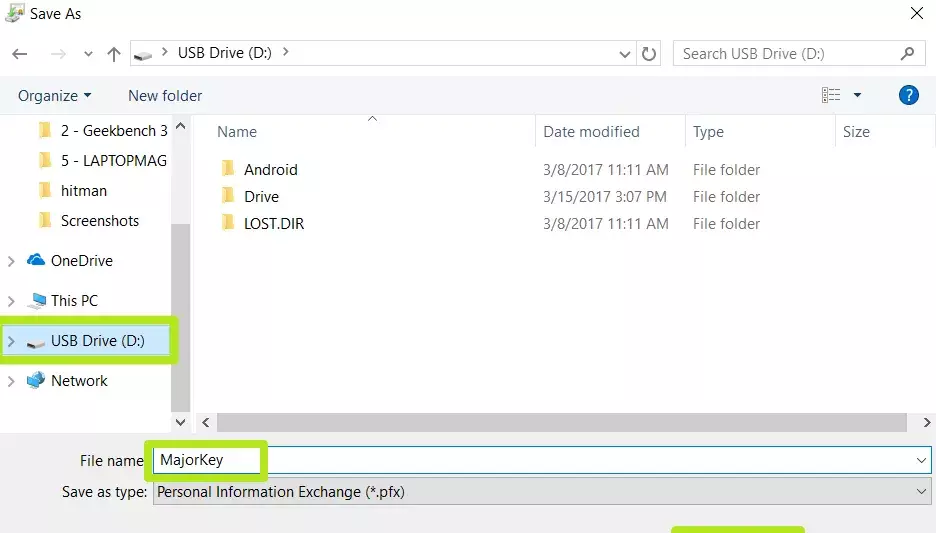Click navigation pane scroll up arrow
The image size is (936, 533).
click(x=180, y=126)
